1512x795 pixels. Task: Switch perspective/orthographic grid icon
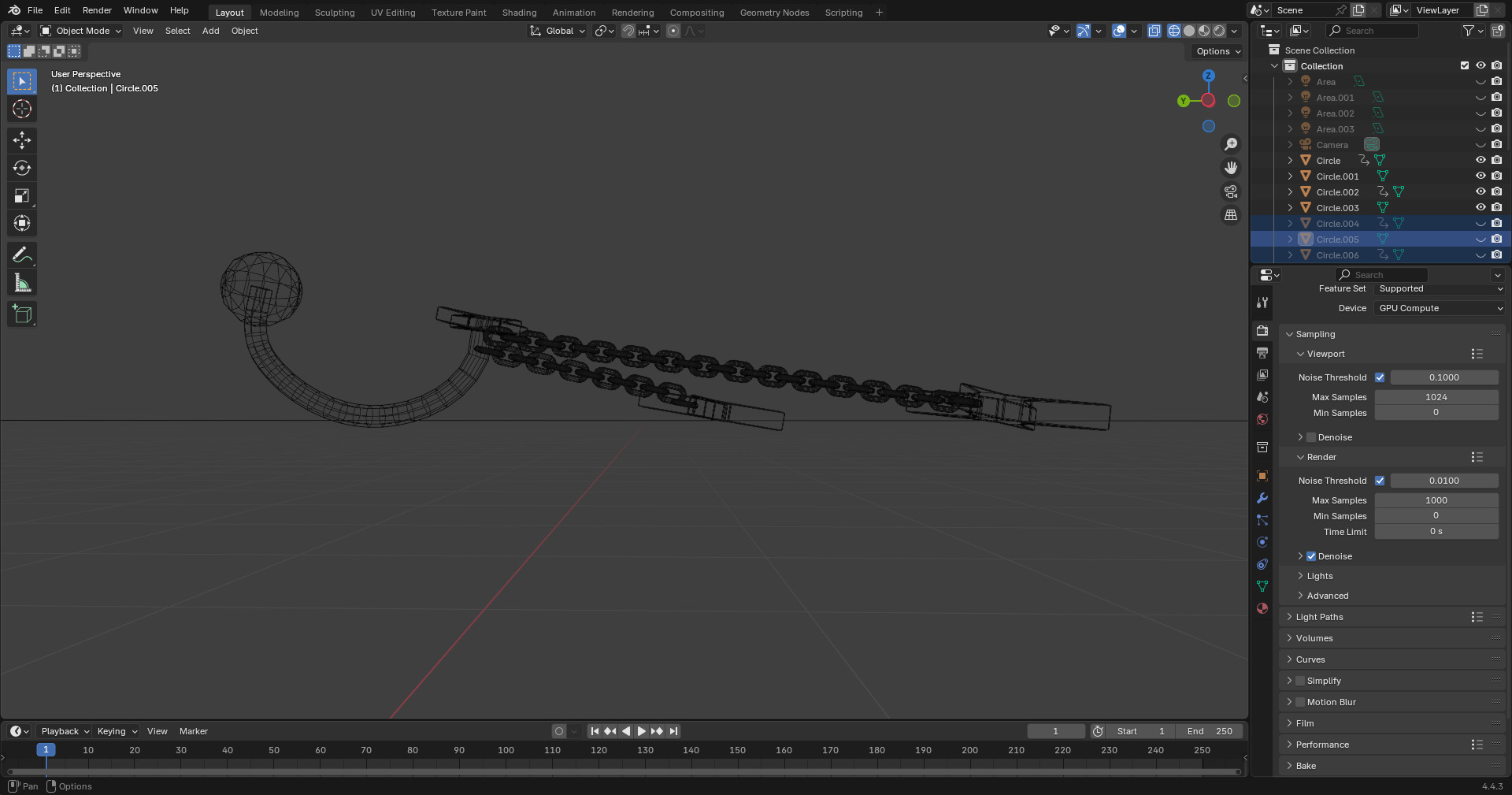click(1231, 215)
